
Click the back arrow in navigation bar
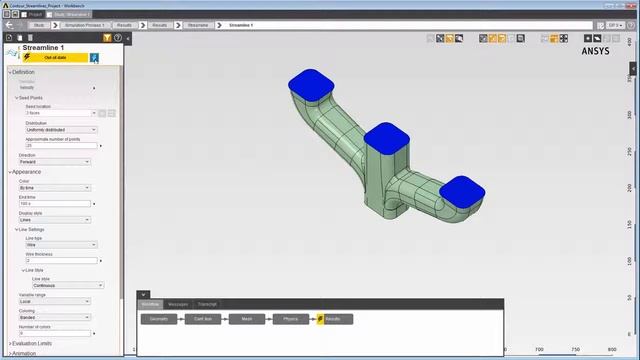(x=9, y=25)
